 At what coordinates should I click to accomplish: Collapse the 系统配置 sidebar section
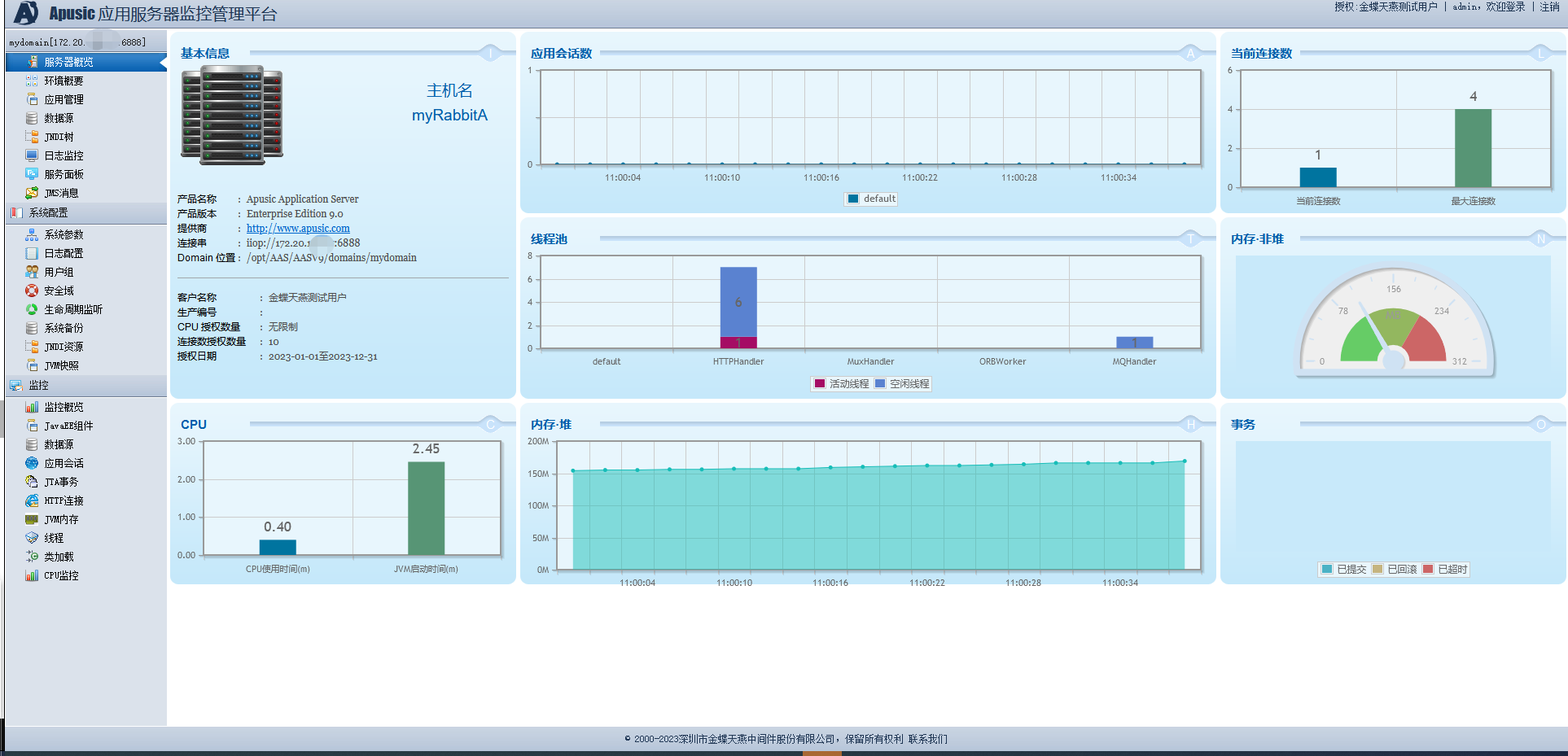click(48, 212)
